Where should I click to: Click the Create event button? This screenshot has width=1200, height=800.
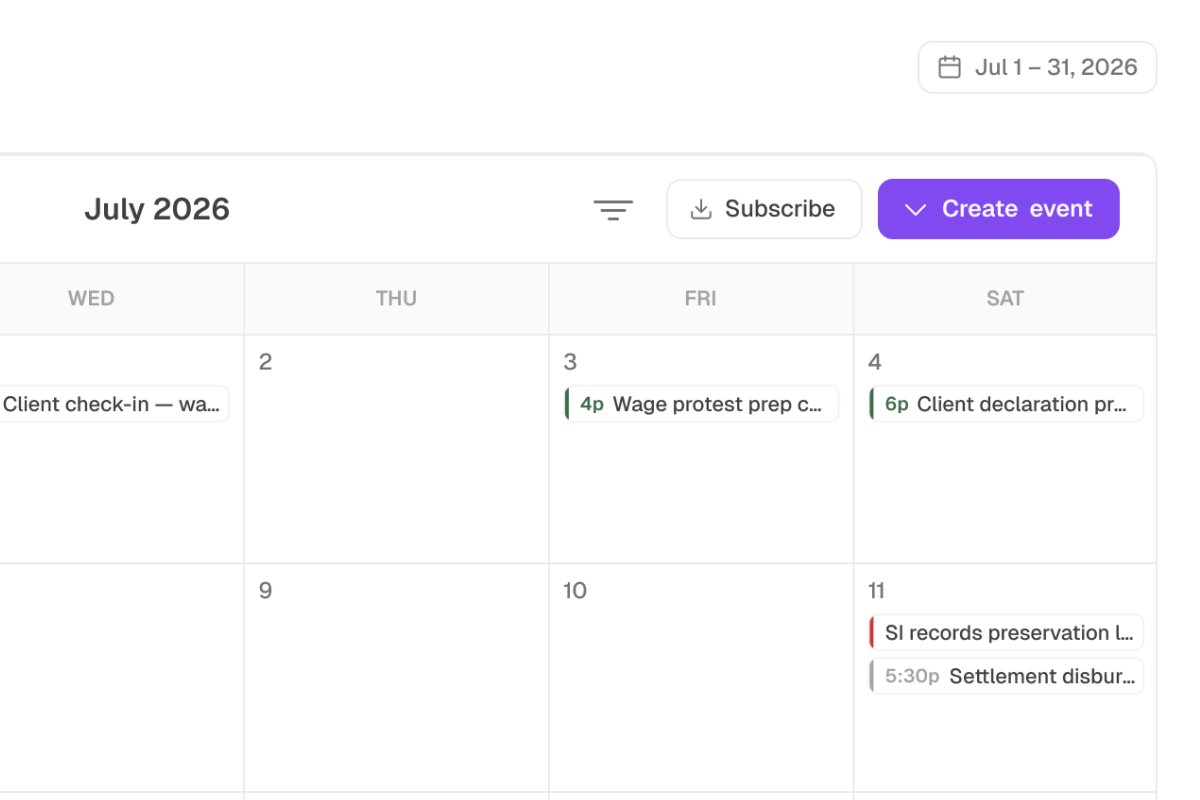[x=998, y=209]
